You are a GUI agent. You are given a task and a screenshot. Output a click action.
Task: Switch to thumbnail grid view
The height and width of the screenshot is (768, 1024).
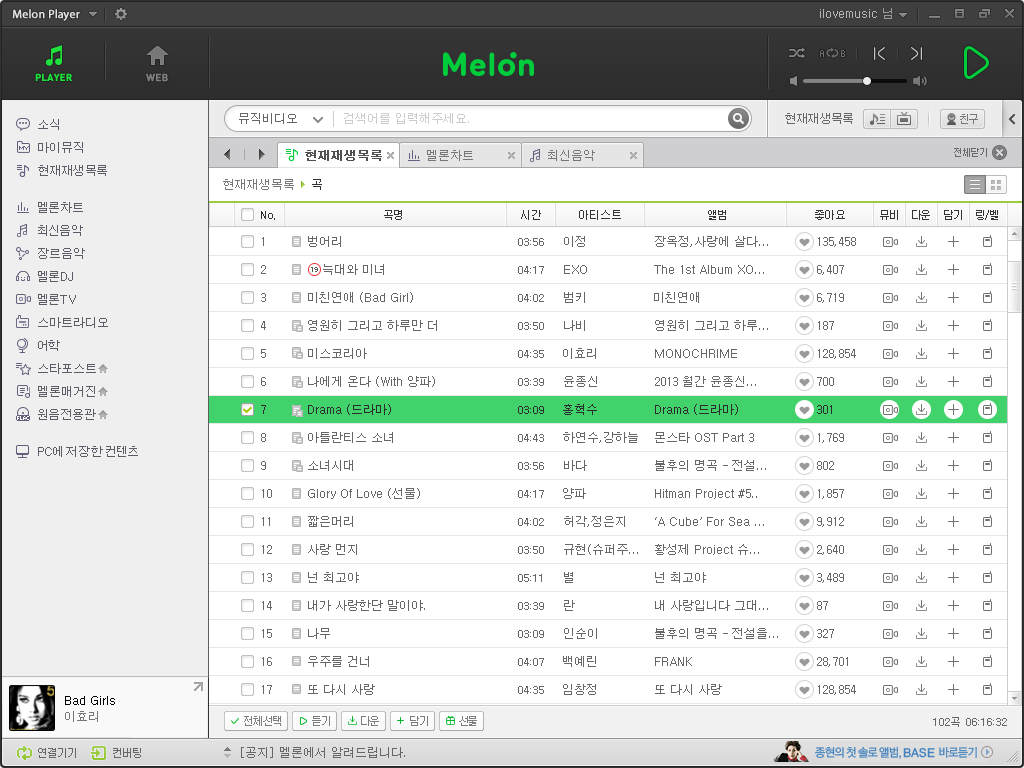[x=996, y=185]
